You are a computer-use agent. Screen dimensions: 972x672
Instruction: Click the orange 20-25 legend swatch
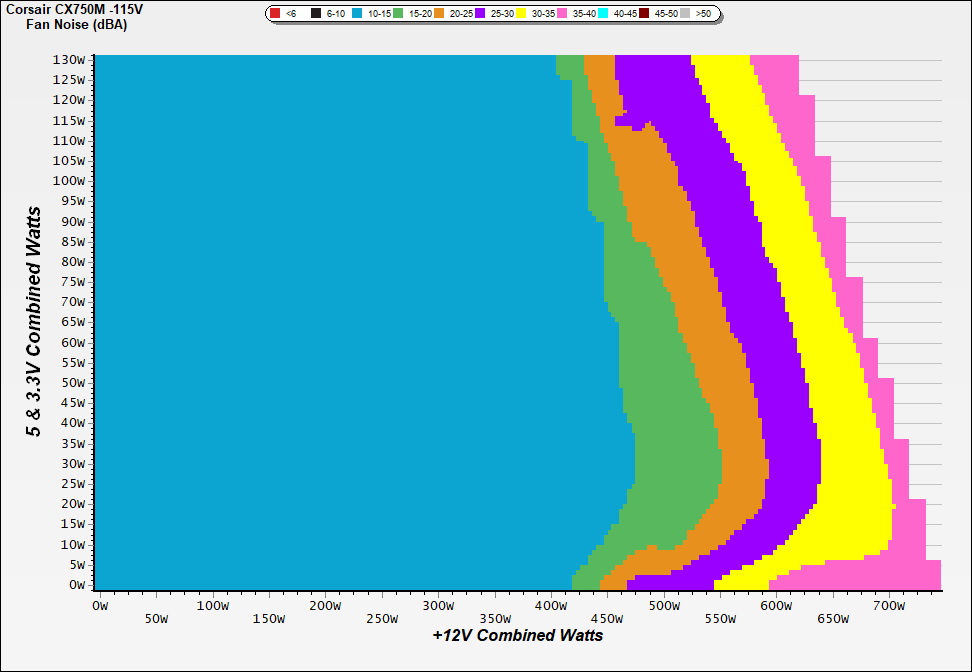(x=439, y=14)
